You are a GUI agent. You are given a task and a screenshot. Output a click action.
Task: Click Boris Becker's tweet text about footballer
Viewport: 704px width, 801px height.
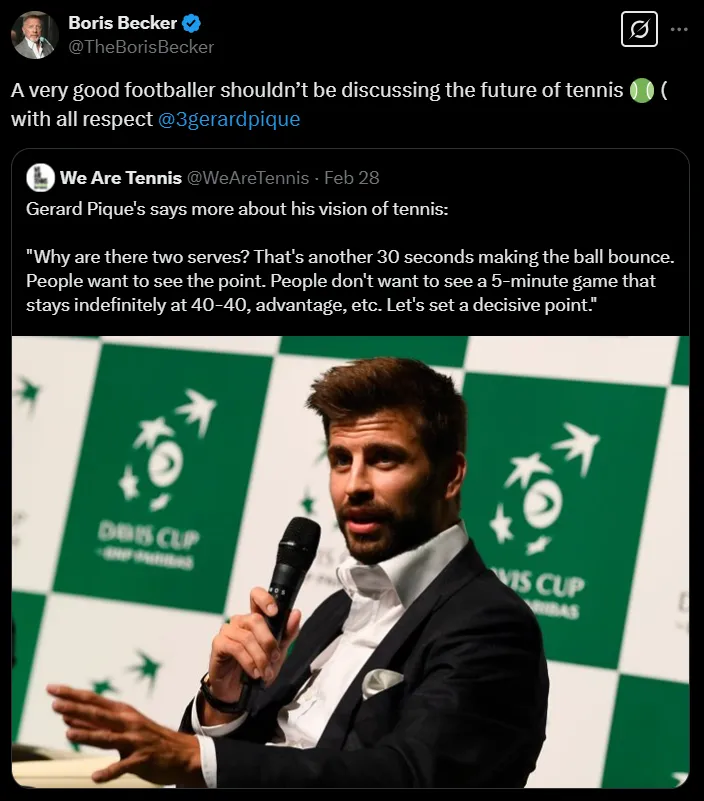(320, 92)
